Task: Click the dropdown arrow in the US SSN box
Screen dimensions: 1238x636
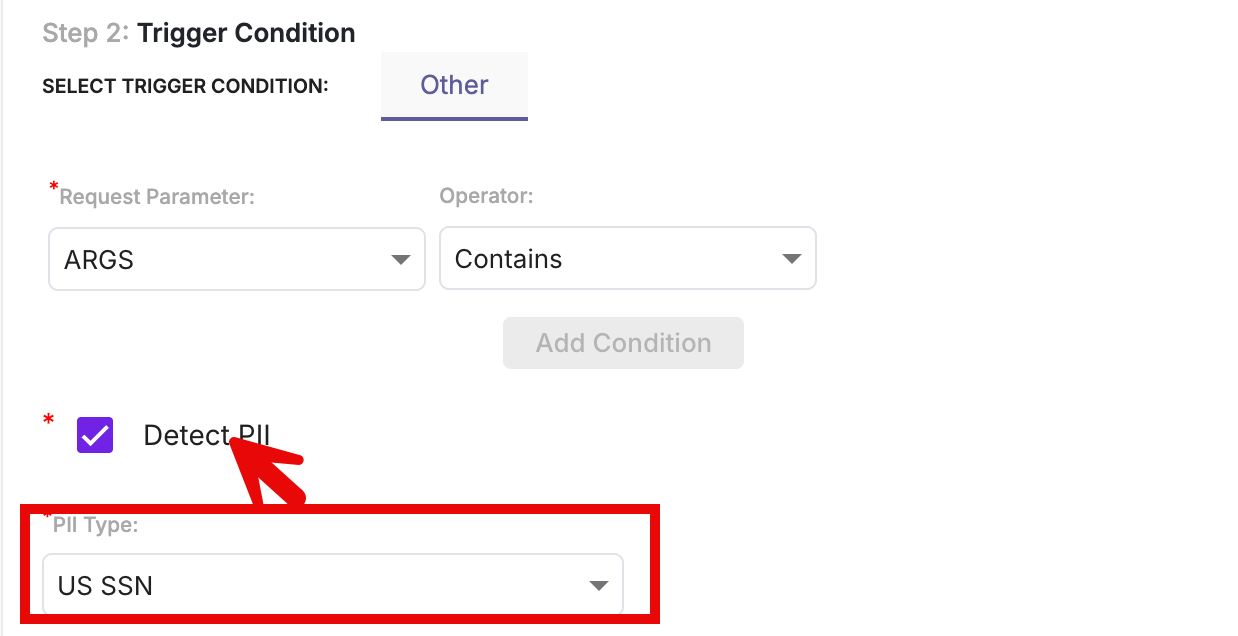Action: (x=598, y=585)
